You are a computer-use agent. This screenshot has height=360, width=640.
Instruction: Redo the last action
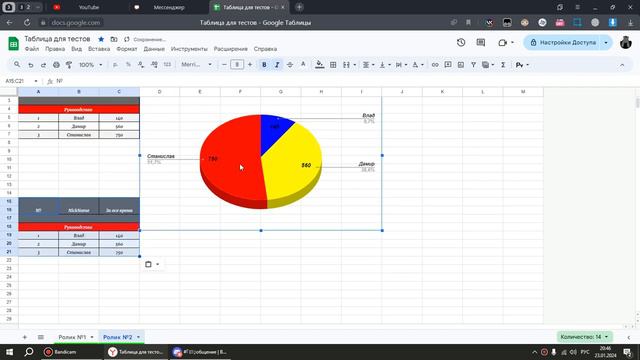pos(43,65)
